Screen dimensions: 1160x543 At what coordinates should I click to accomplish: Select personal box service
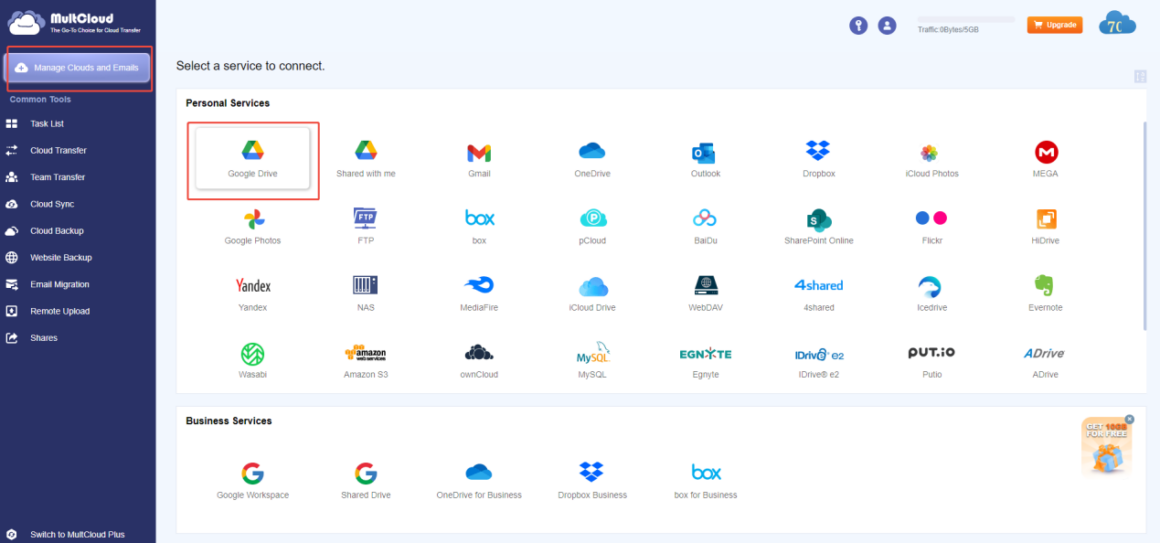pyautogui.click(x=479, y=226)
